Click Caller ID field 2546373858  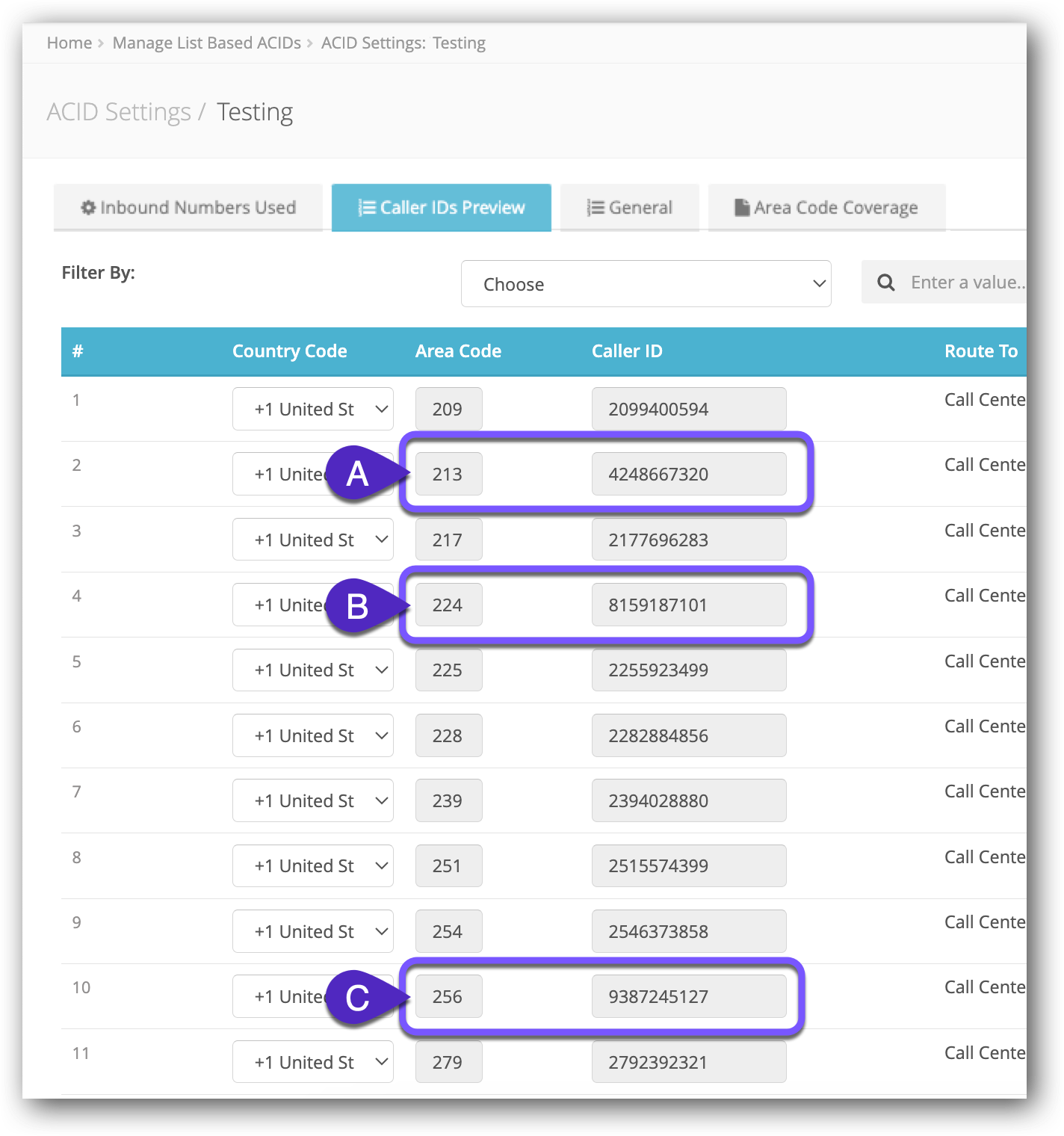pyautogui.click(x=689, y=931)
